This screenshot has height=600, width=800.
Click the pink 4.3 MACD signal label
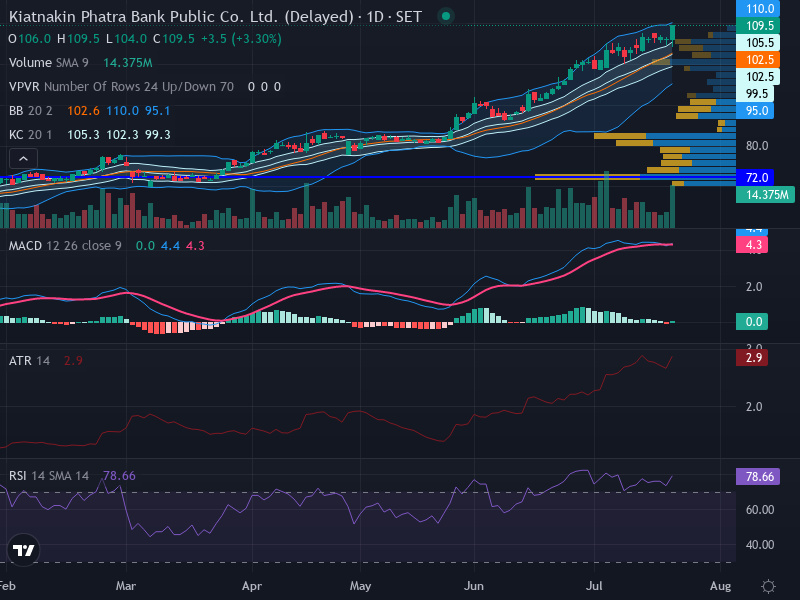pyautogui.click(x=752, y=245)
